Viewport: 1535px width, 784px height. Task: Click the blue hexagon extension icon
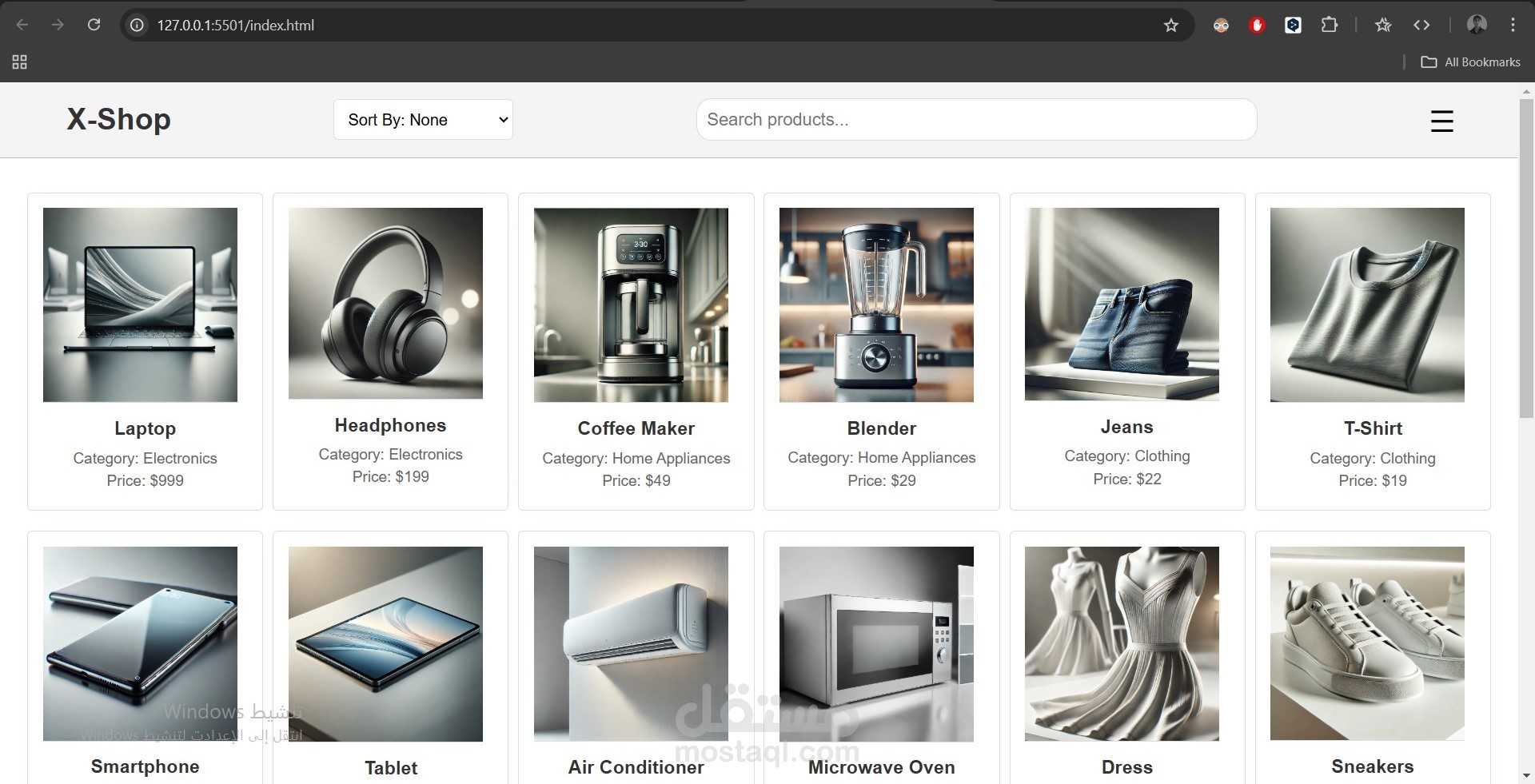point(1293,26)
